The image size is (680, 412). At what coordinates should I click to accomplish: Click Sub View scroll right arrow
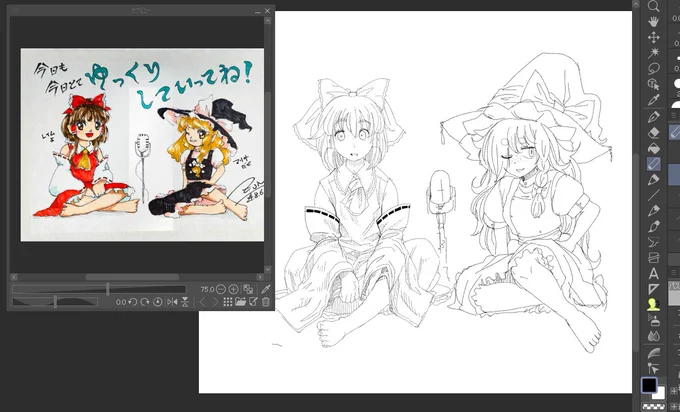[260, 277]
